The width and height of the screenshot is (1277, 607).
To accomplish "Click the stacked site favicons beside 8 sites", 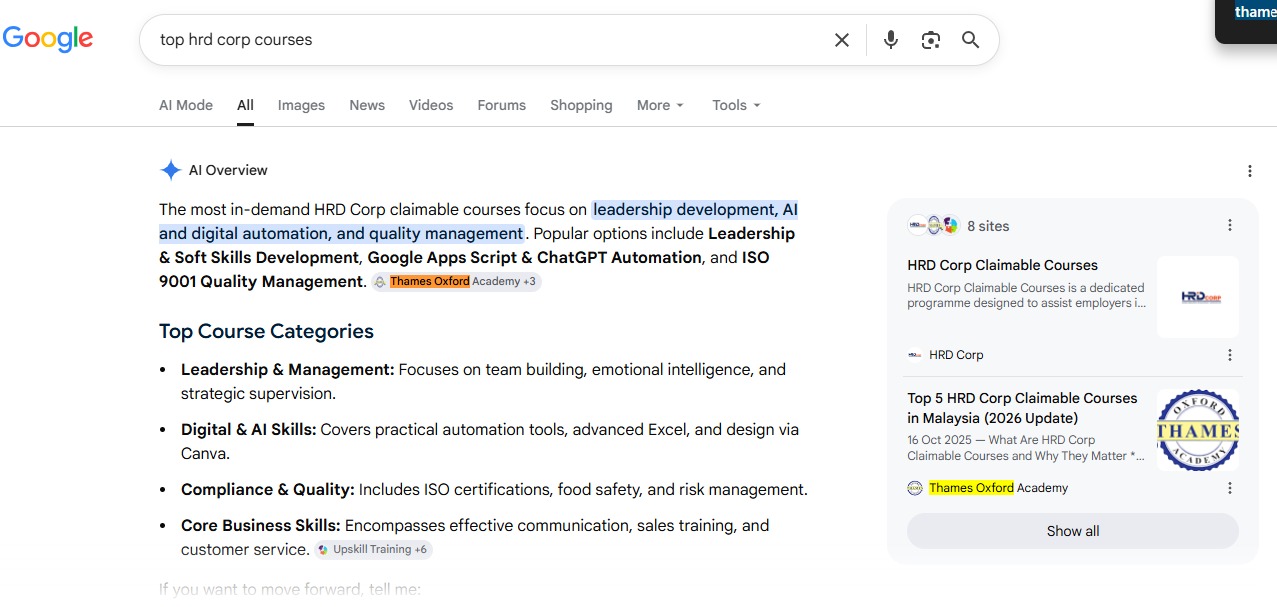I will point(933,226).
